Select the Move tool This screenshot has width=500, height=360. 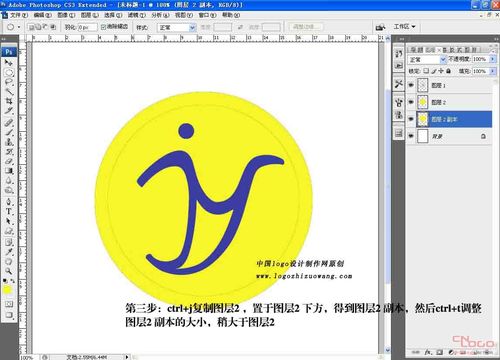(9, 62)
